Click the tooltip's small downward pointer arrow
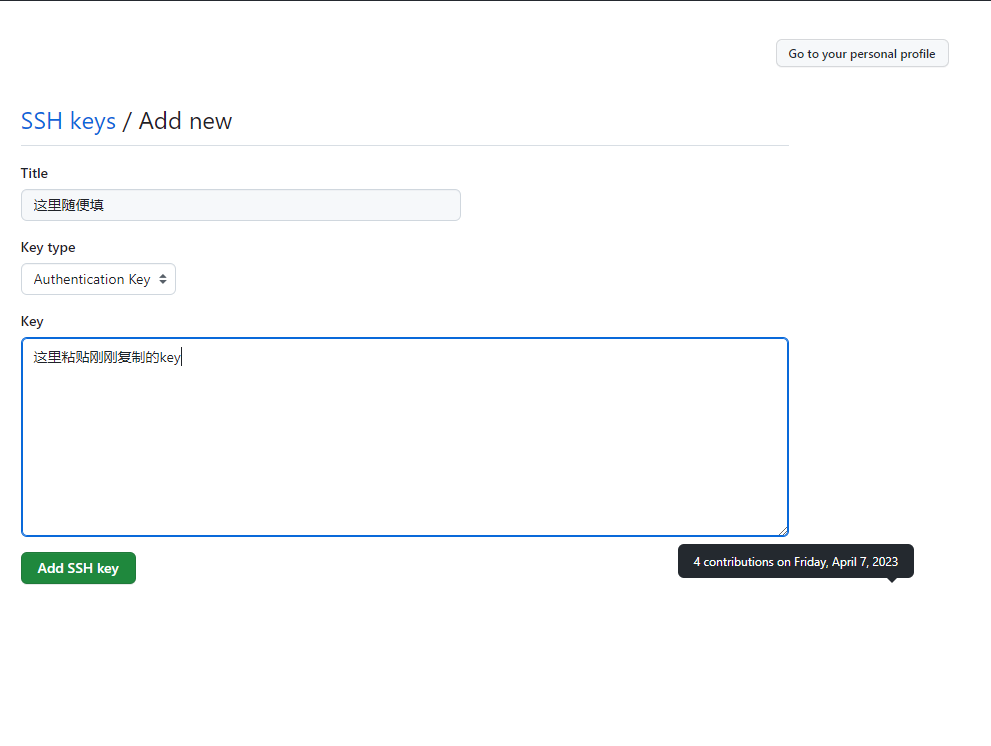The width and height of the screenshot is (991, 746). pos(891,581)
